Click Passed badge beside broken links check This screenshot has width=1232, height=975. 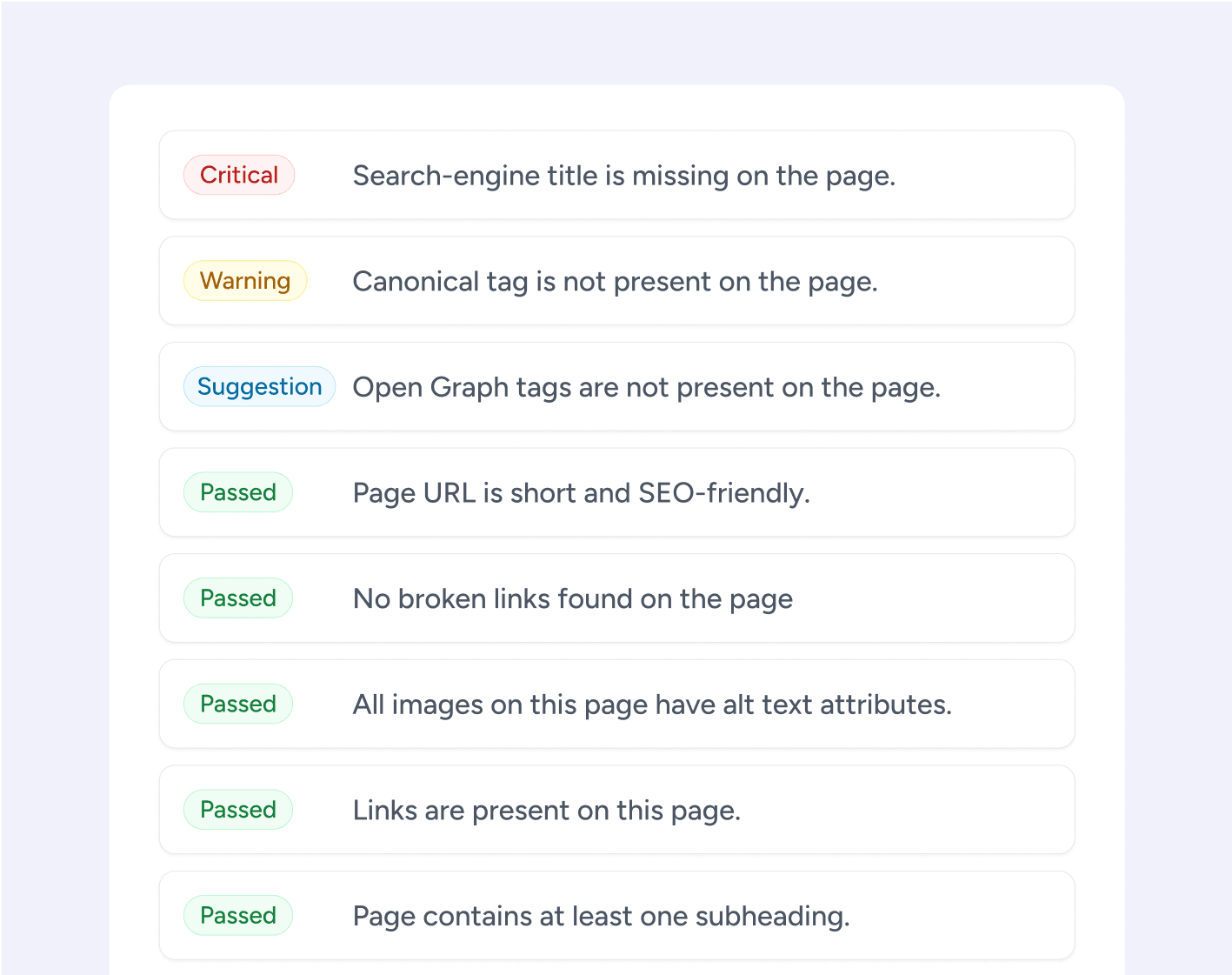[x=238, y=598]
